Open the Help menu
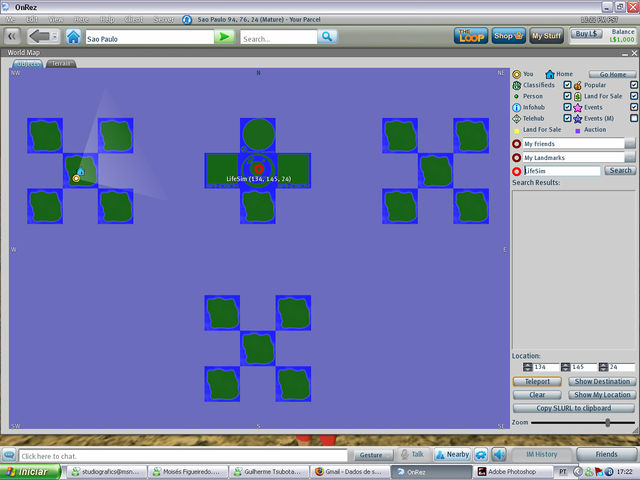This screenshot has height=480, width=640. click(x=107, y=19)
